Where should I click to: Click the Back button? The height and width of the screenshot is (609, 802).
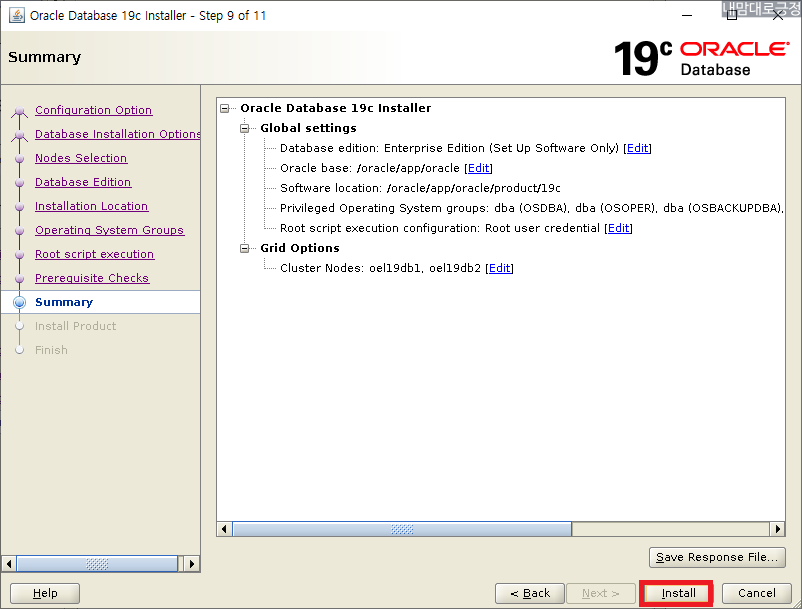530,593
